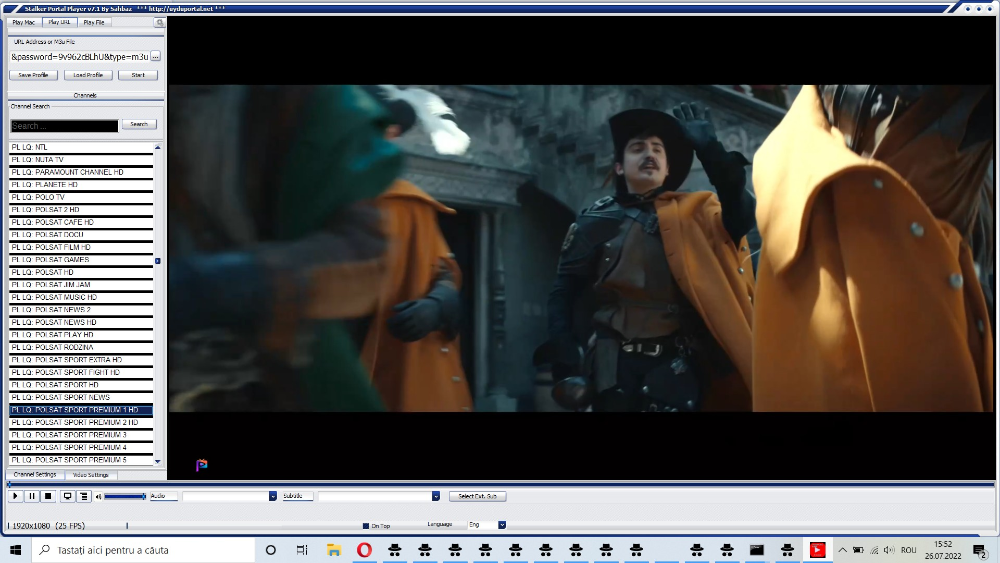The width and height of the screenshot is (1000, 563).
Task: Open Opera browser from taskbar
Action: click(364, 550)
